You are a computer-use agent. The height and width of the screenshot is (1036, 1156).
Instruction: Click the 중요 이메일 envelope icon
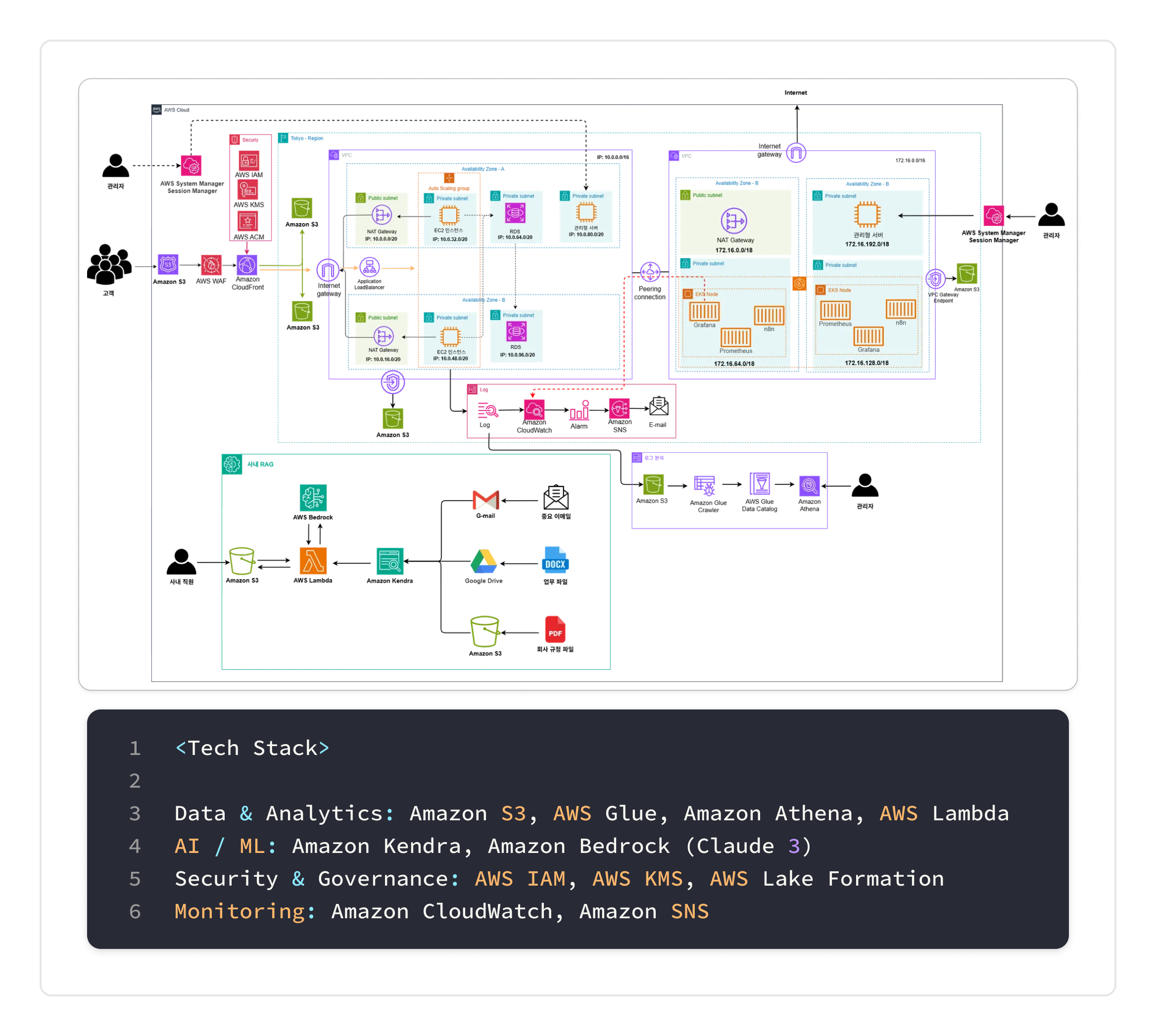(555, 498)
